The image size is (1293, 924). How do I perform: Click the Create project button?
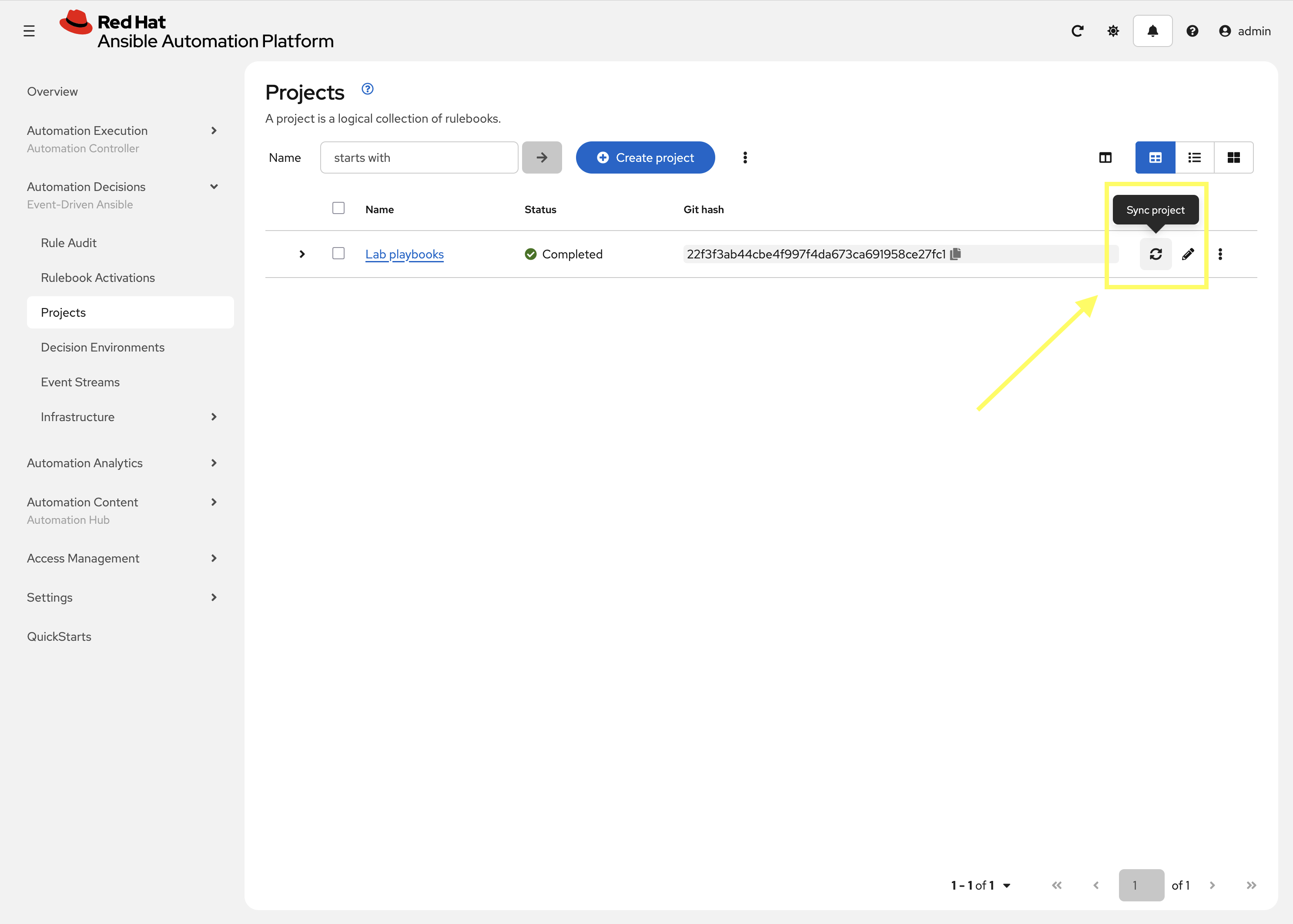tap(645, 157)
